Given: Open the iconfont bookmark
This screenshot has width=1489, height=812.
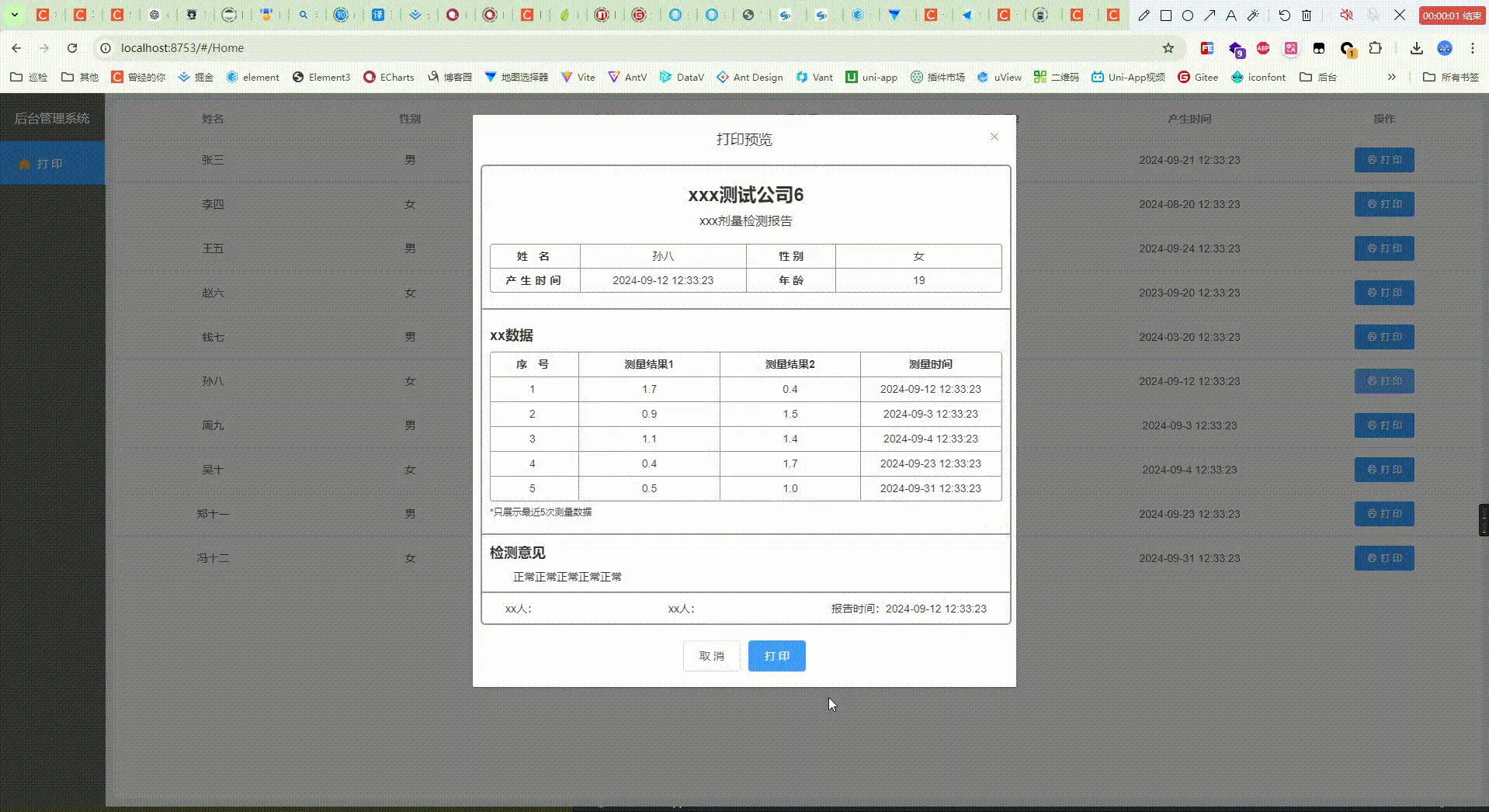Looking at the screenshot, I should tap(1258, 77).
